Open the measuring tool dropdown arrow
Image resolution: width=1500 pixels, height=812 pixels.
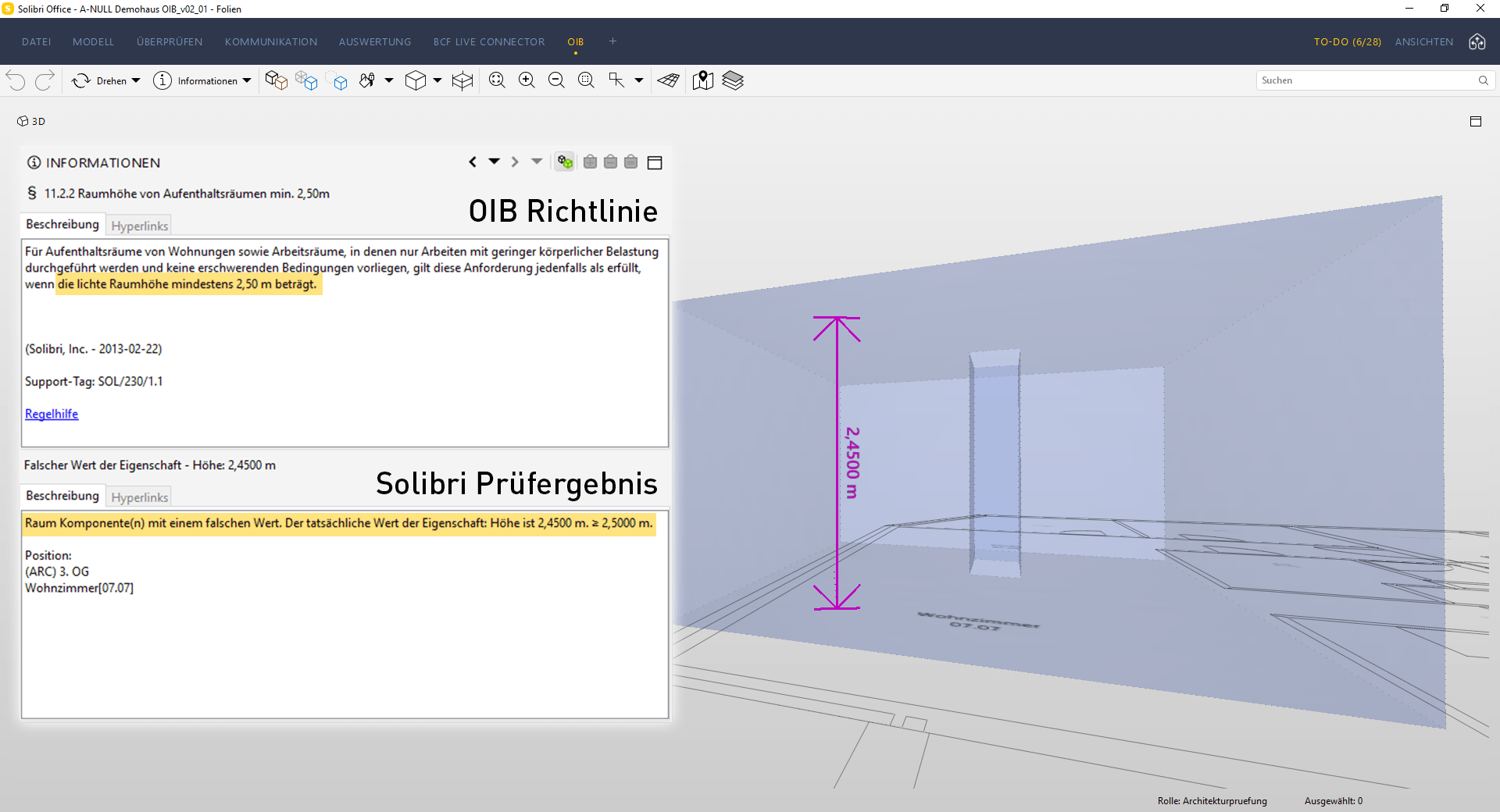[x=639, y=80]
